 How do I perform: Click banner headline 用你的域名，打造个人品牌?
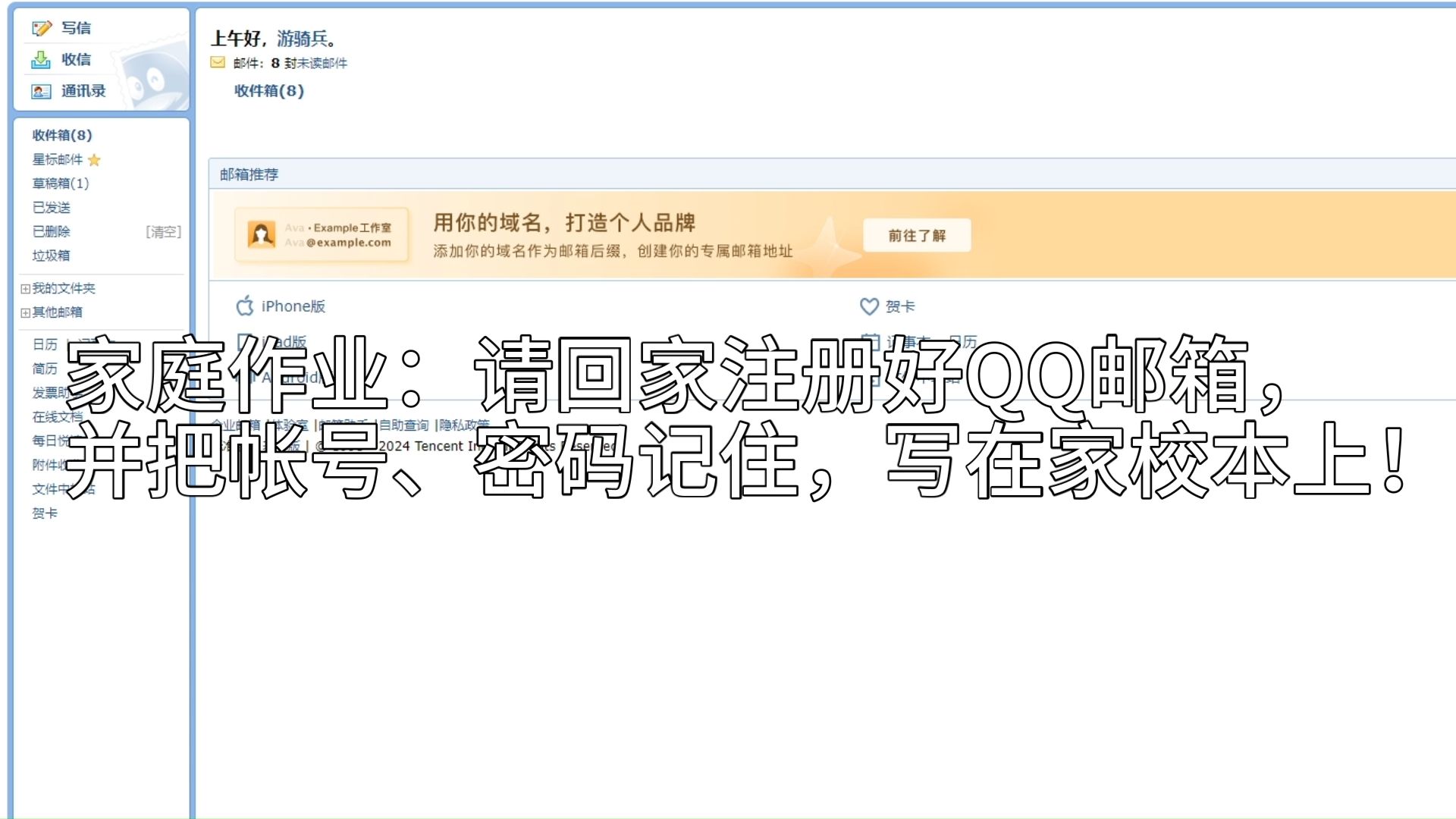[564, 223]
